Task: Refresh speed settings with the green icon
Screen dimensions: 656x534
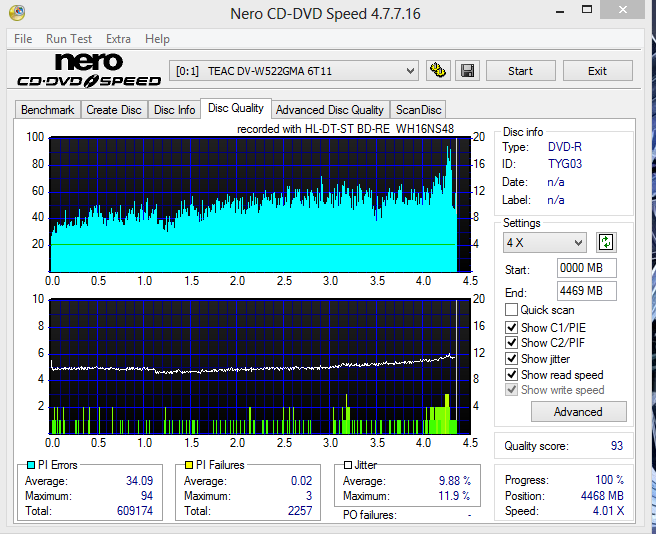Action: pos(606,242)
